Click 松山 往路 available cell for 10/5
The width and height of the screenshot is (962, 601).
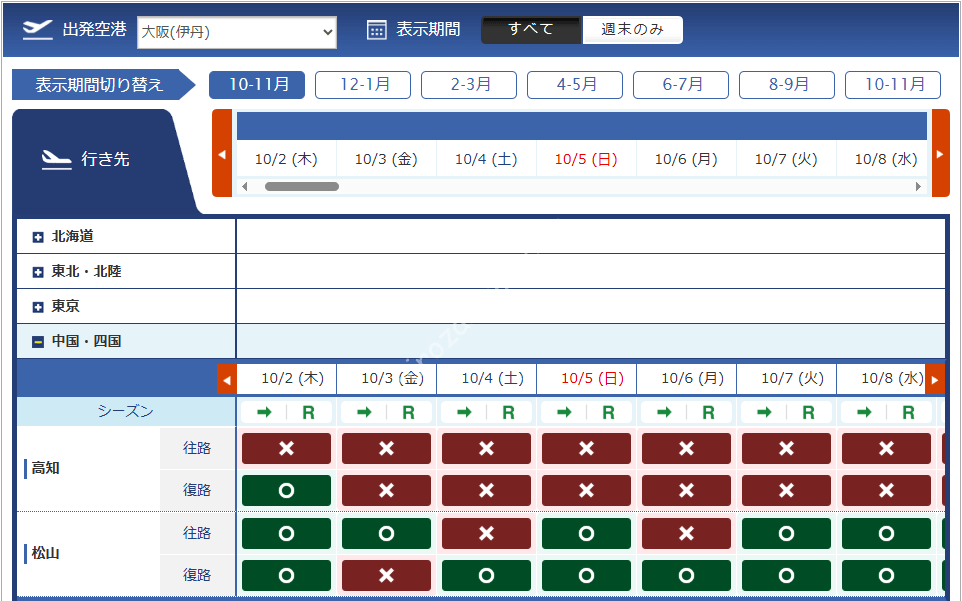click(587, 534)
